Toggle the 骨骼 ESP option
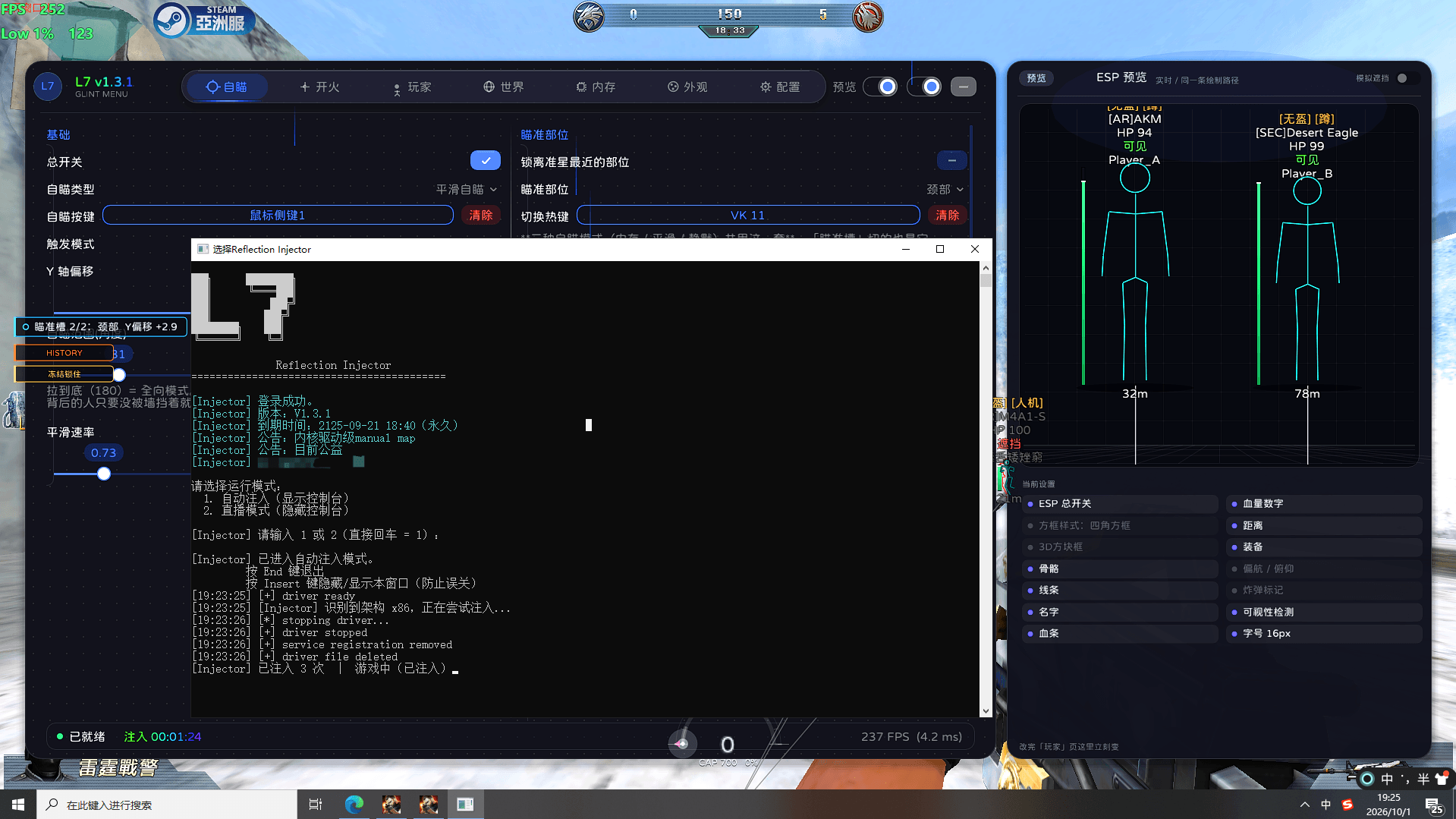Image resolution: width=1456 pixels, height=819 pixels. 1120,569
